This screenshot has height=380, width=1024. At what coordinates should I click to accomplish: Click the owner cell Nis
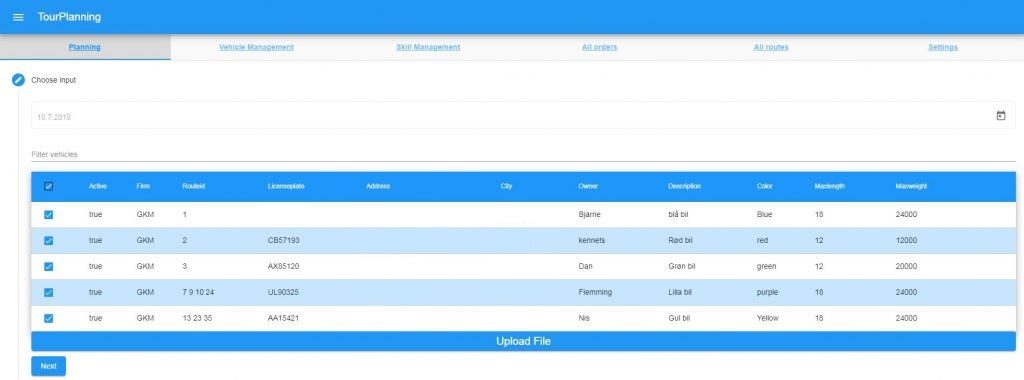(584, 318)
